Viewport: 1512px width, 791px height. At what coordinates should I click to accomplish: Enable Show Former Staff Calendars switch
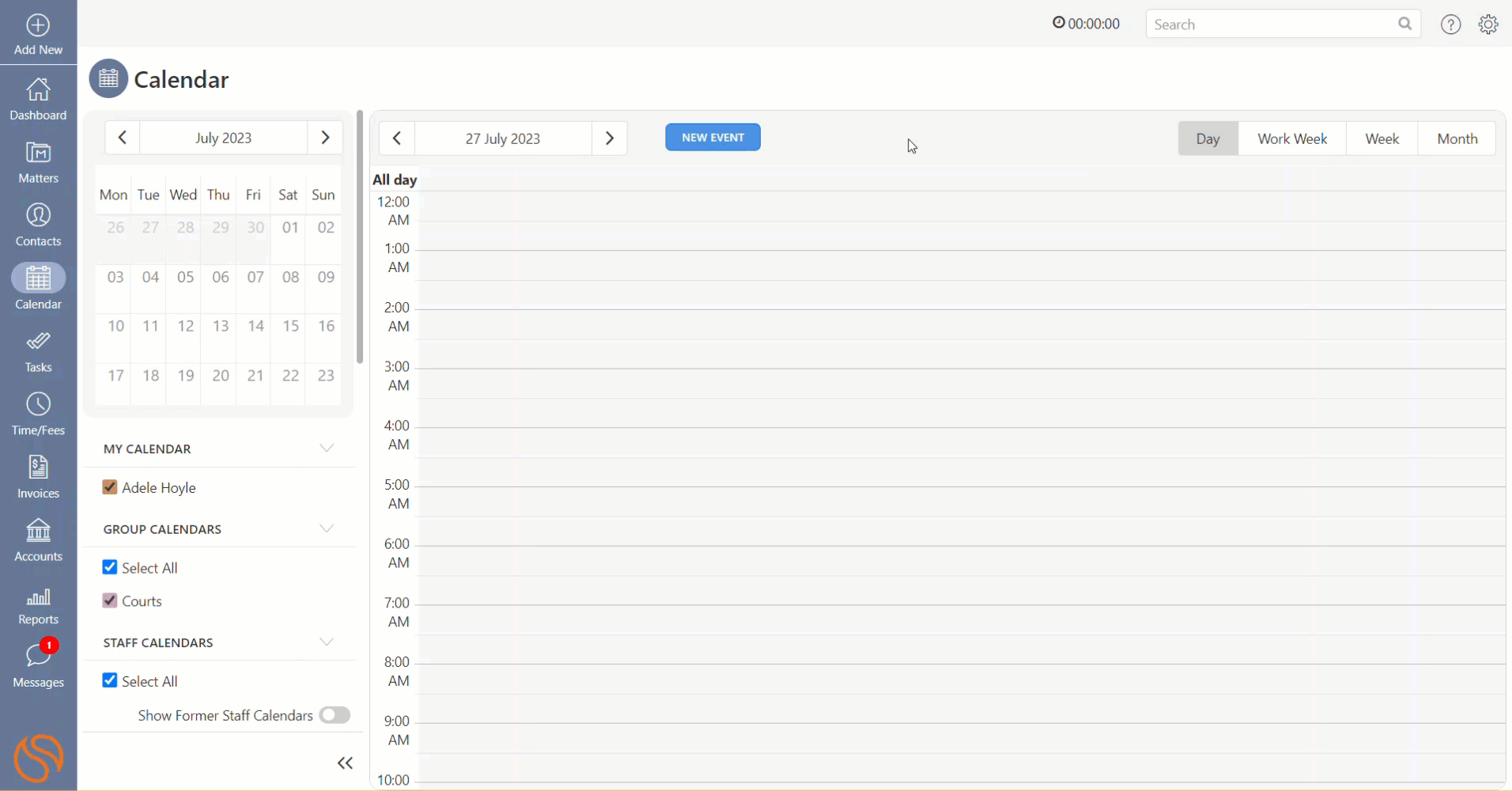click(335, 715)
